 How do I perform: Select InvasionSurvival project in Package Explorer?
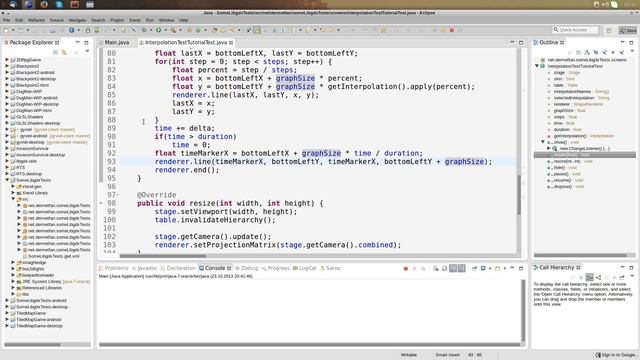(32, 149)
